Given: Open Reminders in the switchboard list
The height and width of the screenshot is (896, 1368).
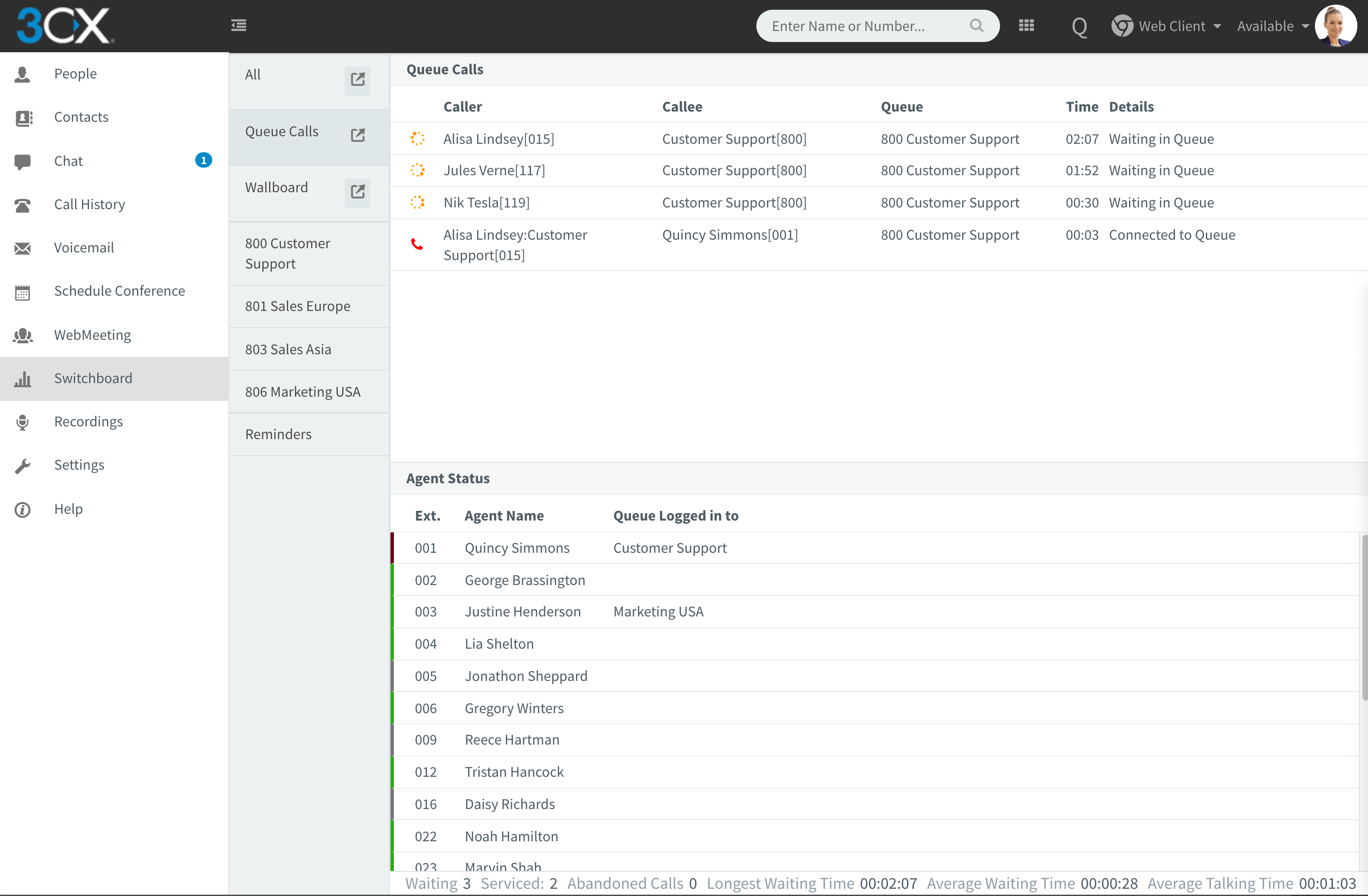Looking at the screenshot, I should pos(278,434).
